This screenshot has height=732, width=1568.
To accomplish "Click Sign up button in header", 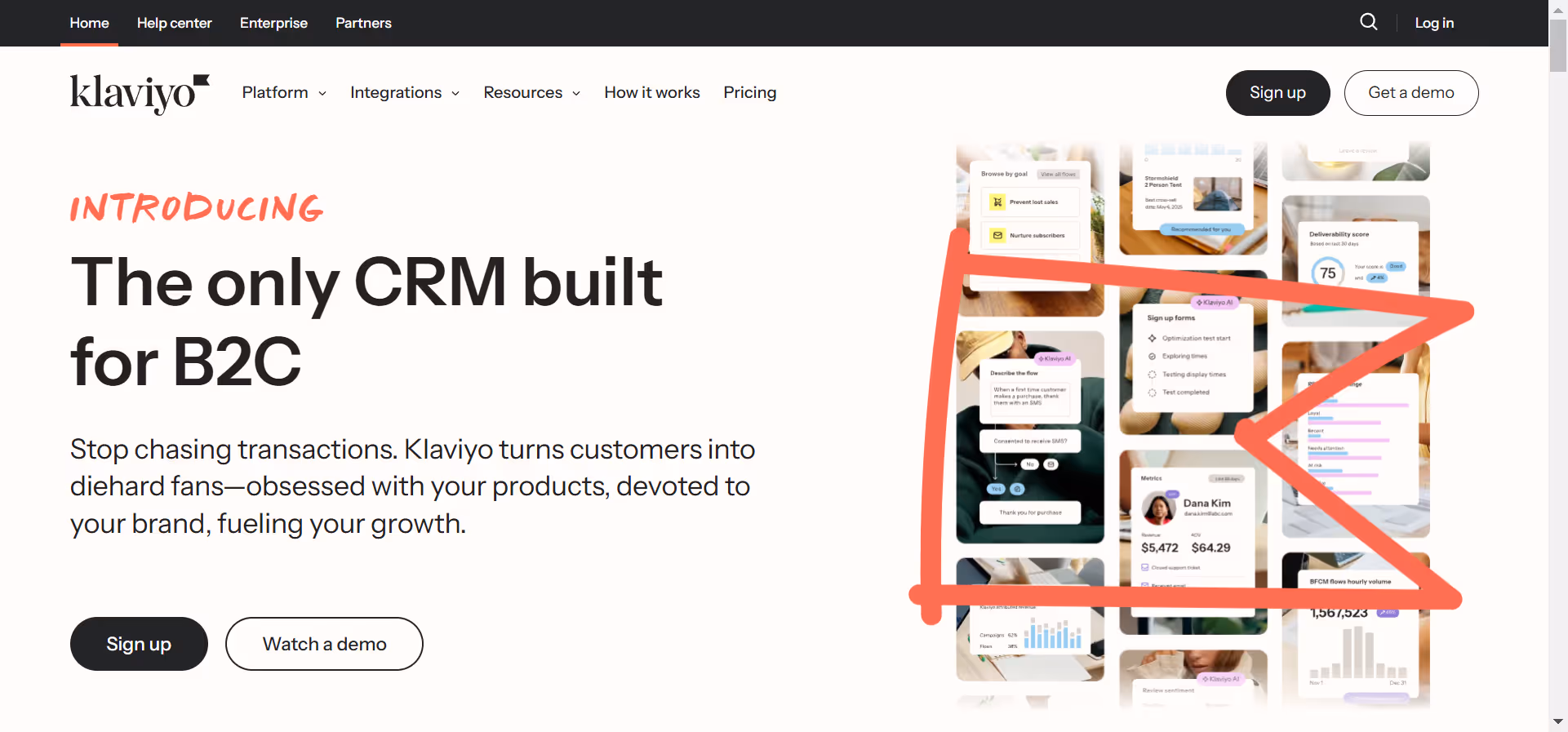I will tap(1277, 93).
